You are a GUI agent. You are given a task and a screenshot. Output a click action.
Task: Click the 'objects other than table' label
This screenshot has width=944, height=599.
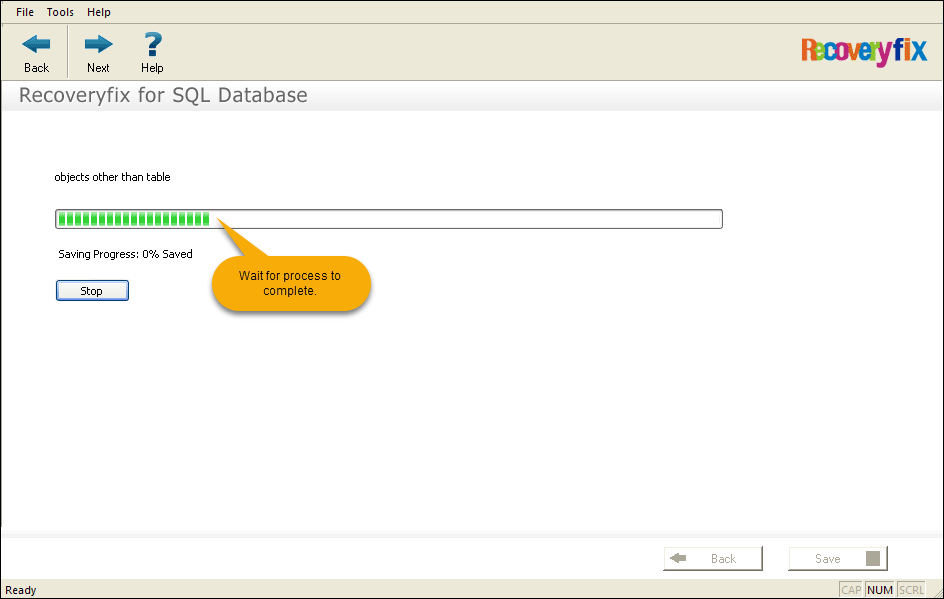pyautogui.click(x=113, y=177)
